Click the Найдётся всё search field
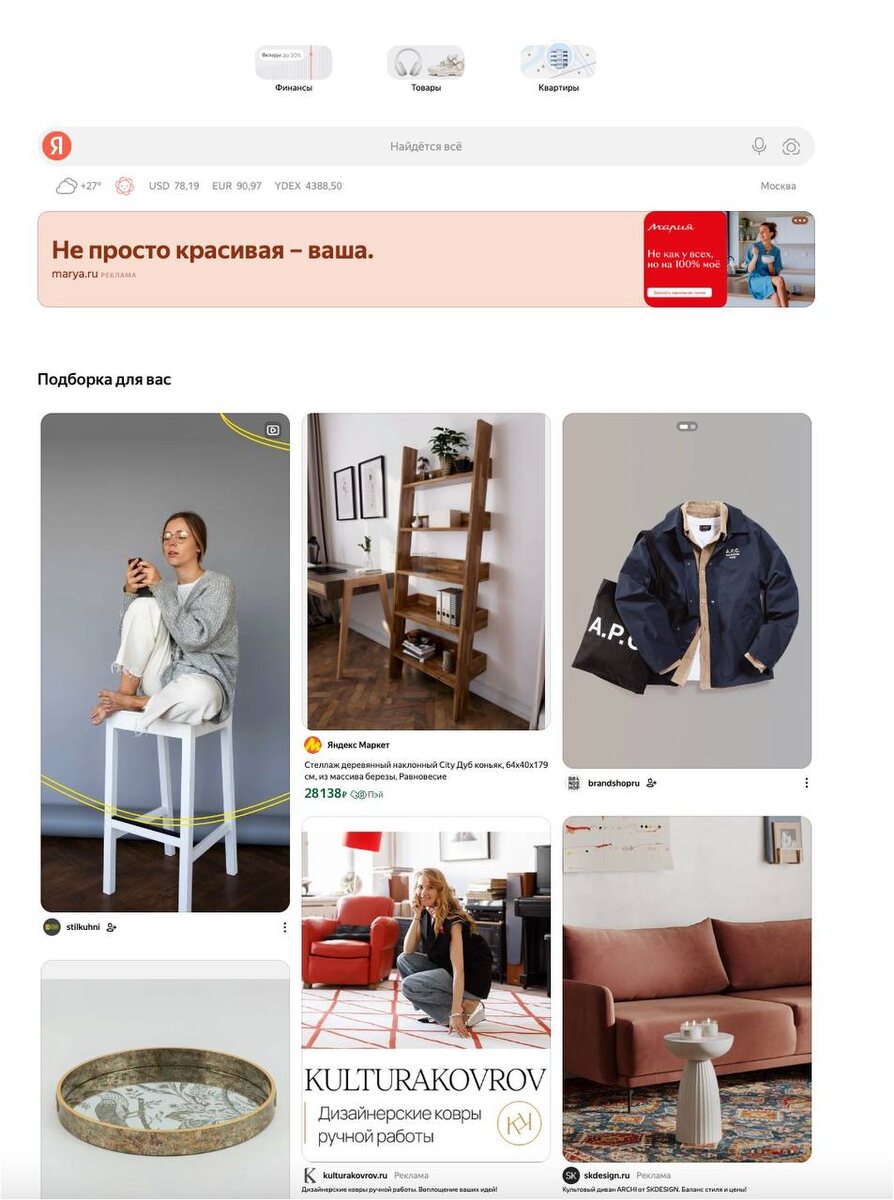This screenshot has height=1200, width=894. 426,146
